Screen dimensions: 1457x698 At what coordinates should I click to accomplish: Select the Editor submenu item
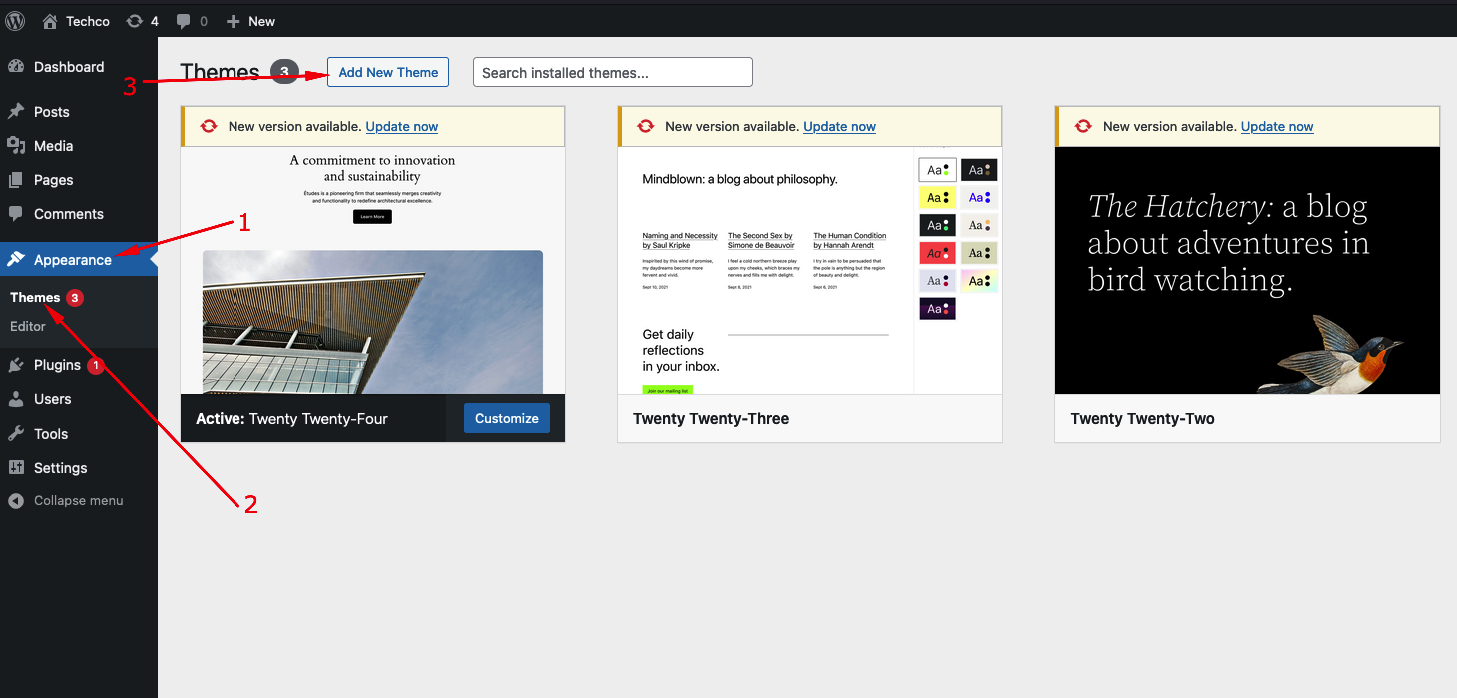point(28,326)
